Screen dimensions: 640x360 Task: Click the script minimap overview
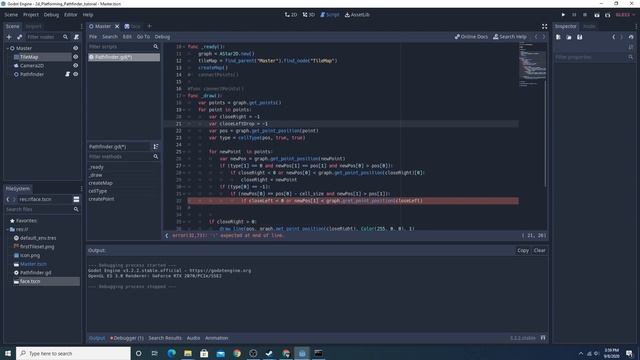tap(533, 65)
